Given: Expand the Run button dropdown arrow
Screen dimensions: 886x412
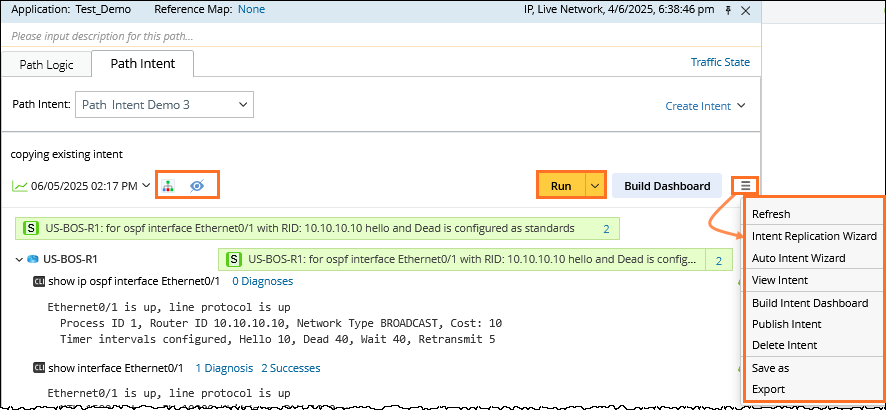Looking at the screenshot, I should point(594,185).
